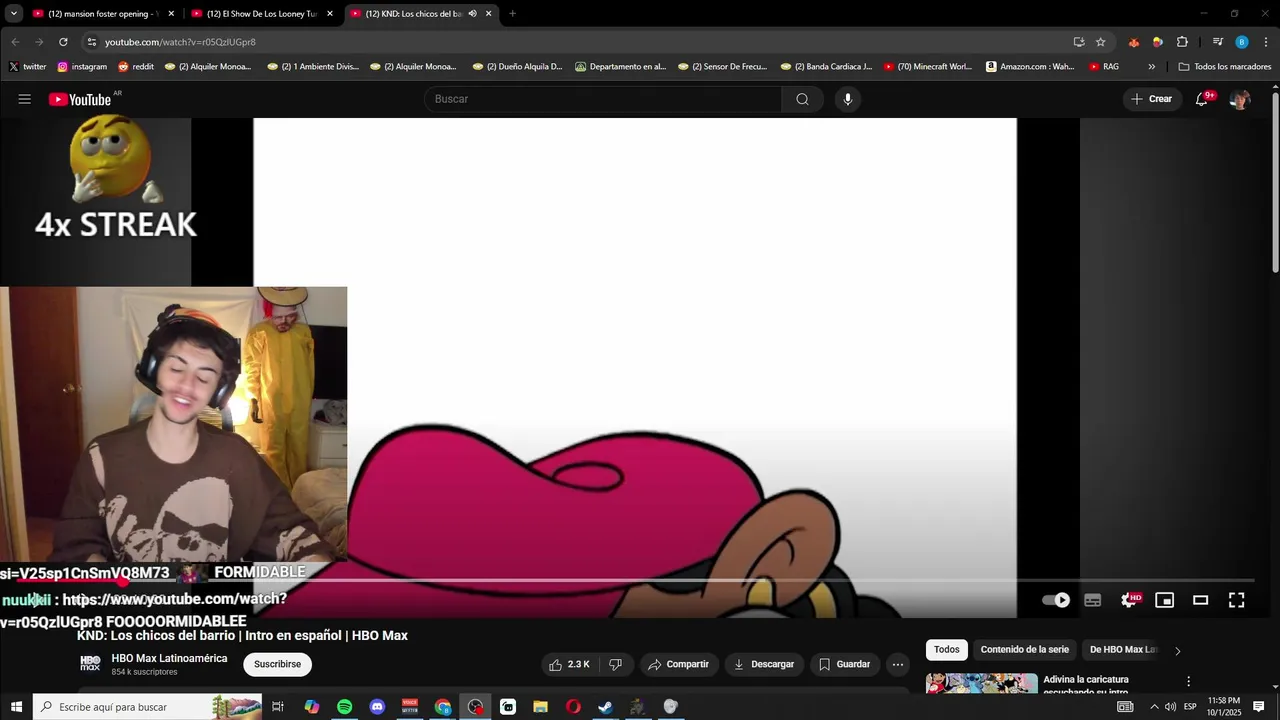Viewport: 1280px width, 720px height.
Task: Open the tab search dropdown in Chrome
Action: pyautogui.click(x=14, y=14)
